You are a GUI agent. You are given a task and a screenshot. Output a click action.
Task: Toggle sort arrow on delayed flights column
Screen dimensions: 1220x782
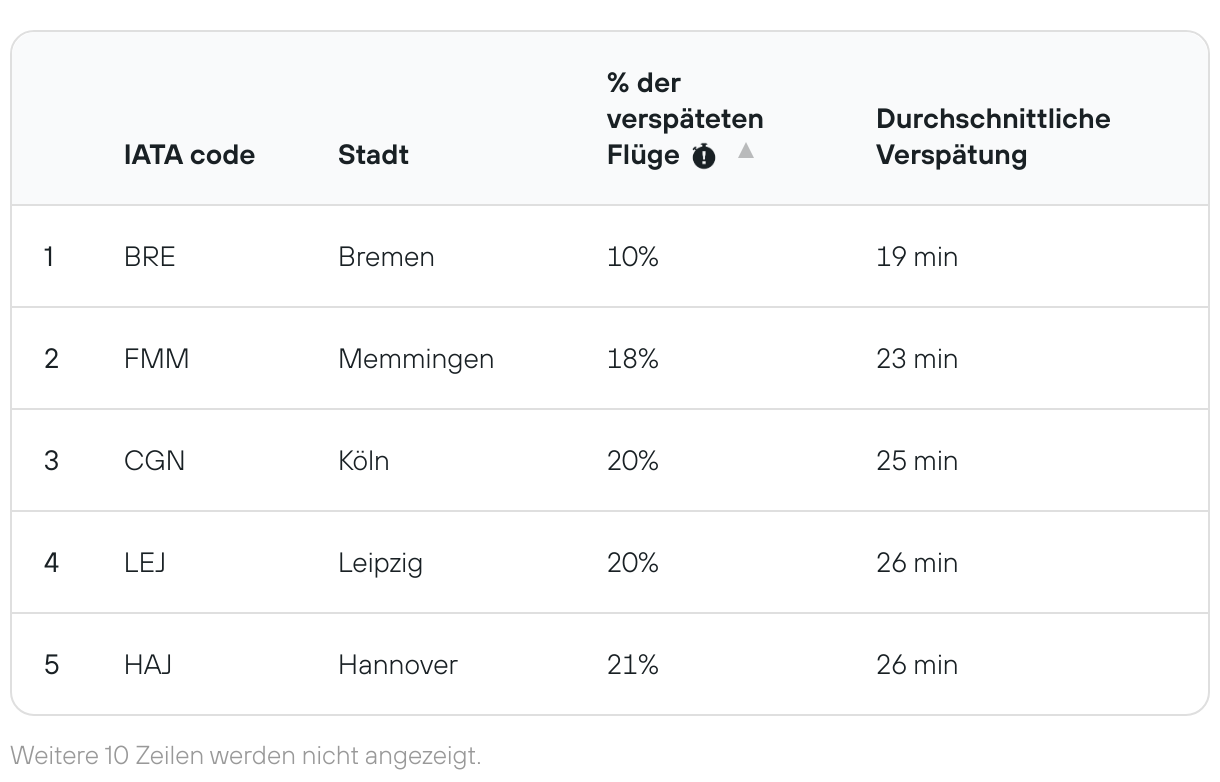[746, 151]
